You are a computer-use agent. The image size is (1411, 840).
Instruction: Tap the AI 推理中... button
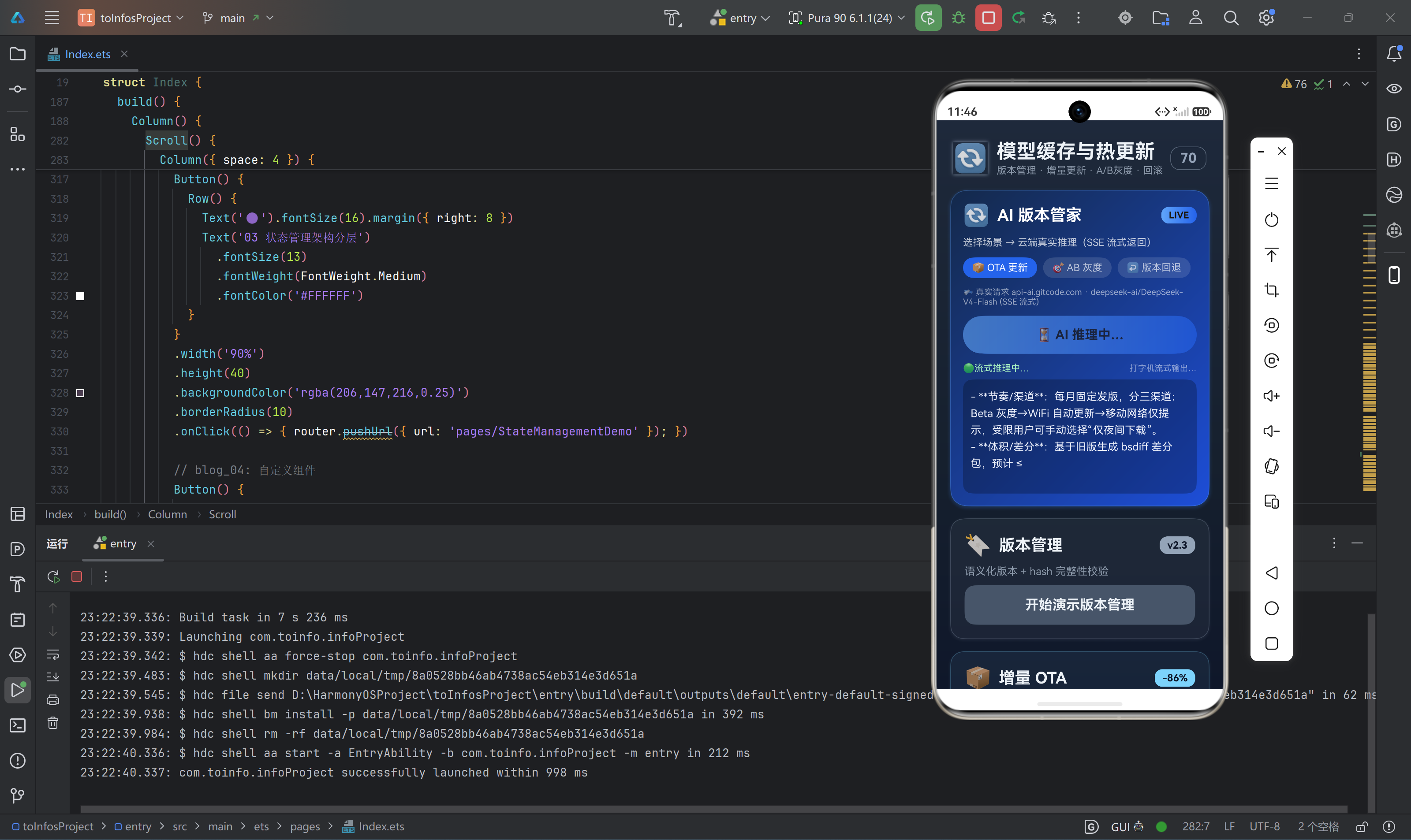pyautogui.click(x=1079, y=335)
